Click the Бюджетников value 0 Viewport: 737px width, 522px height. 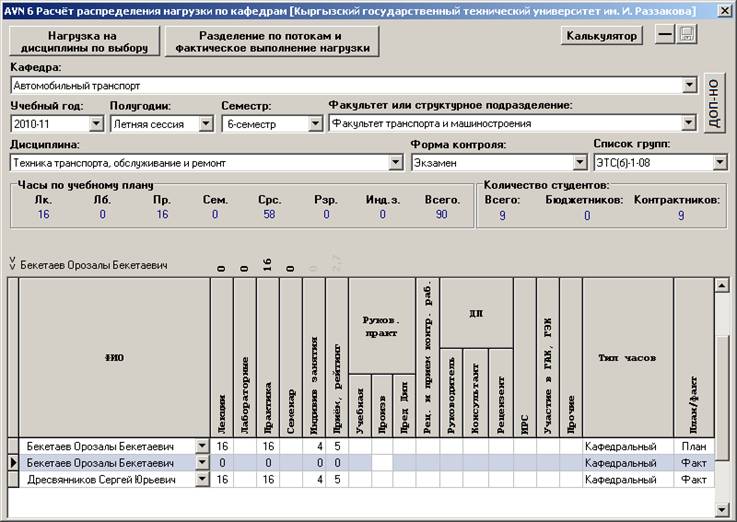(587, 216)
